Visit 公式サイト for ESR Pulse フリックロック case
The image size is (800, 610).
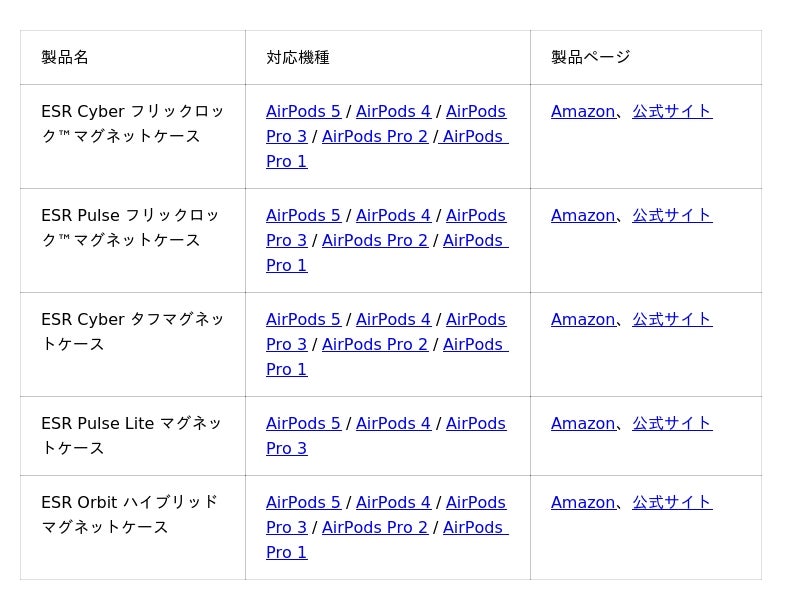point(672,215)
